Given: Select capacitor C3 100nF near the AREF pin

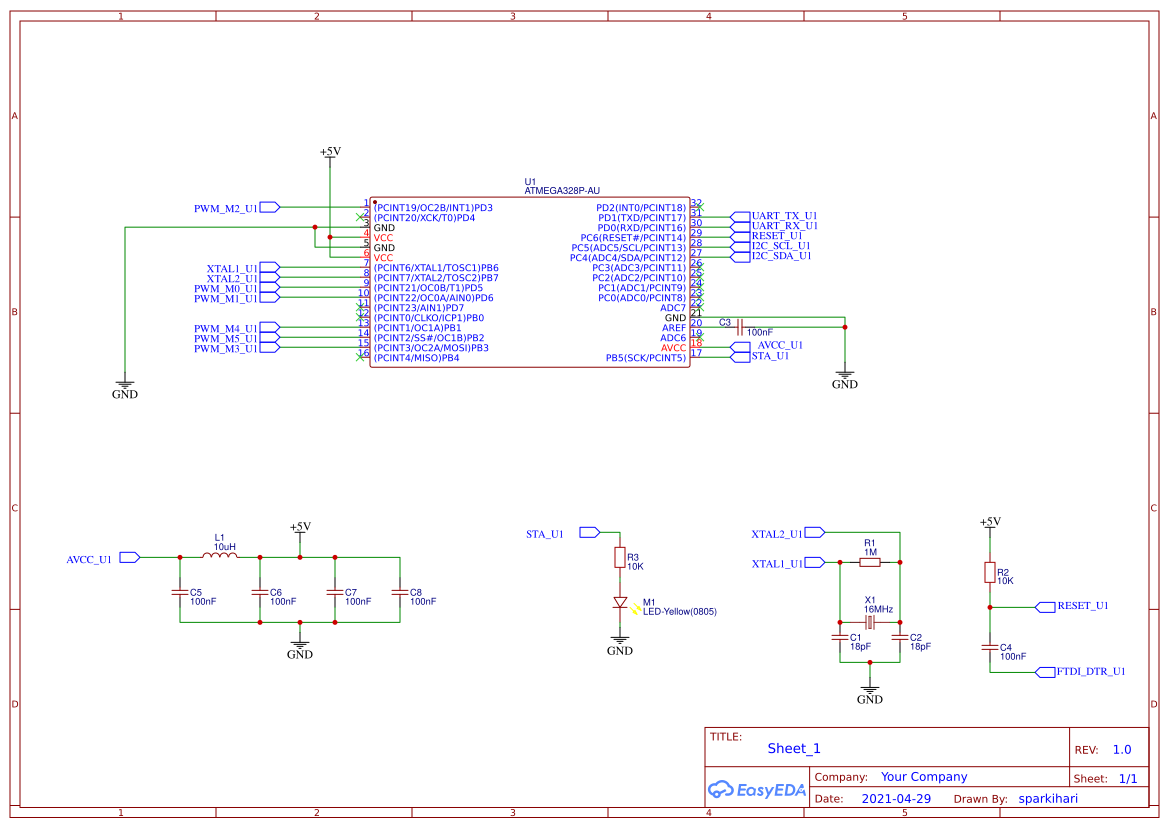Looking at the screenshot, I should [738, 324].
